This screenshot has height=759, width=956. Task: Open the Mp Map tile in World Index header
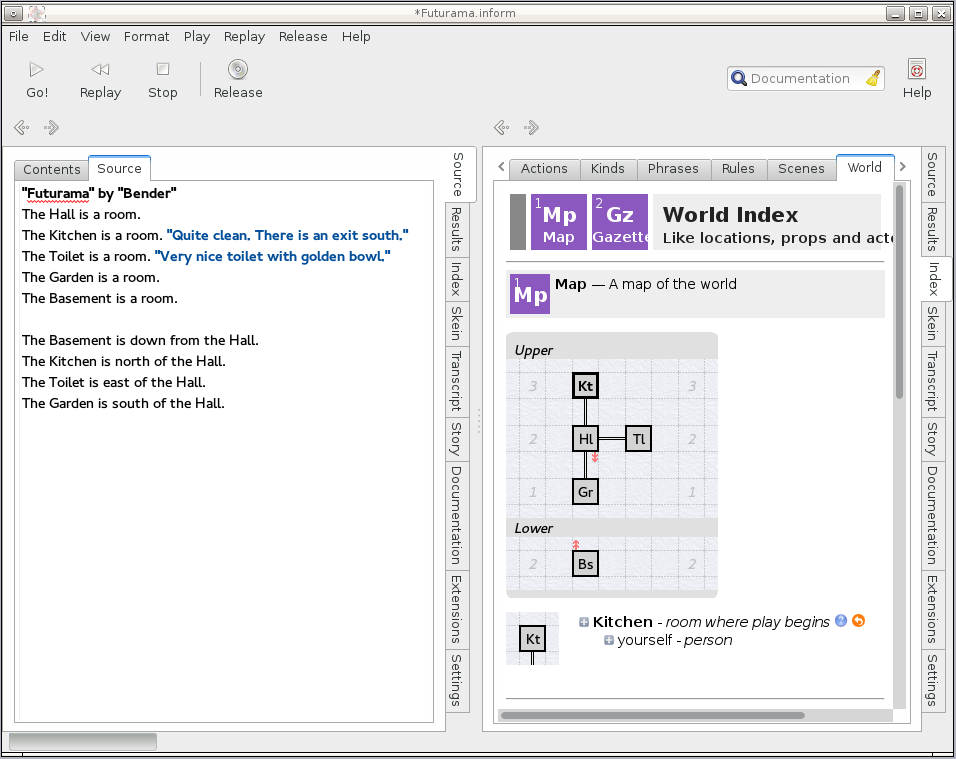click(559, 222)
